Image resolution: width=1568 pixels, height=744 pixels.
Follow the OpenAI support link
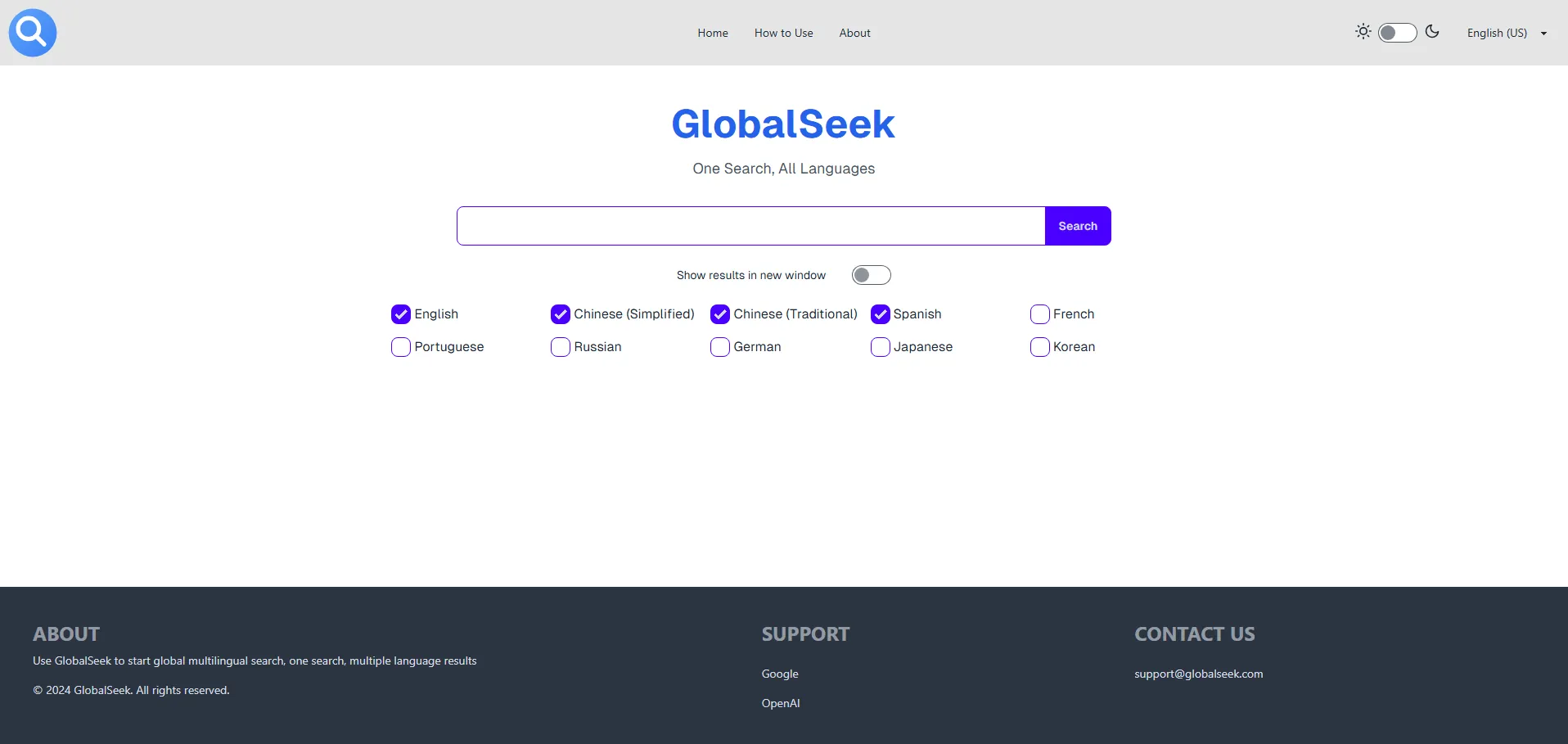[x=781, y=703]
